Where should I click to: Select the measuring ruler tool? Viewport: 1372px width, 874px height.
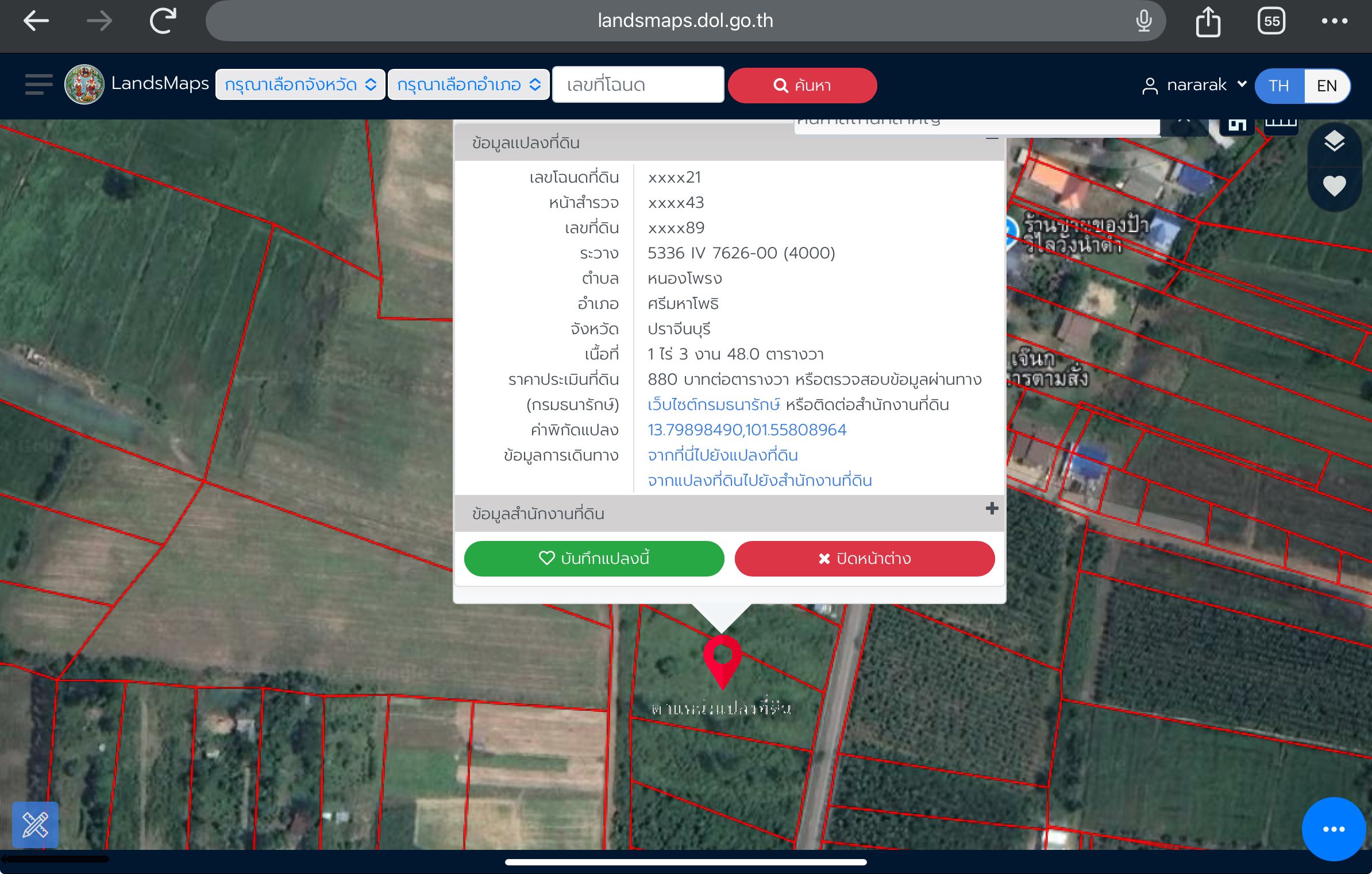point(35,825)
